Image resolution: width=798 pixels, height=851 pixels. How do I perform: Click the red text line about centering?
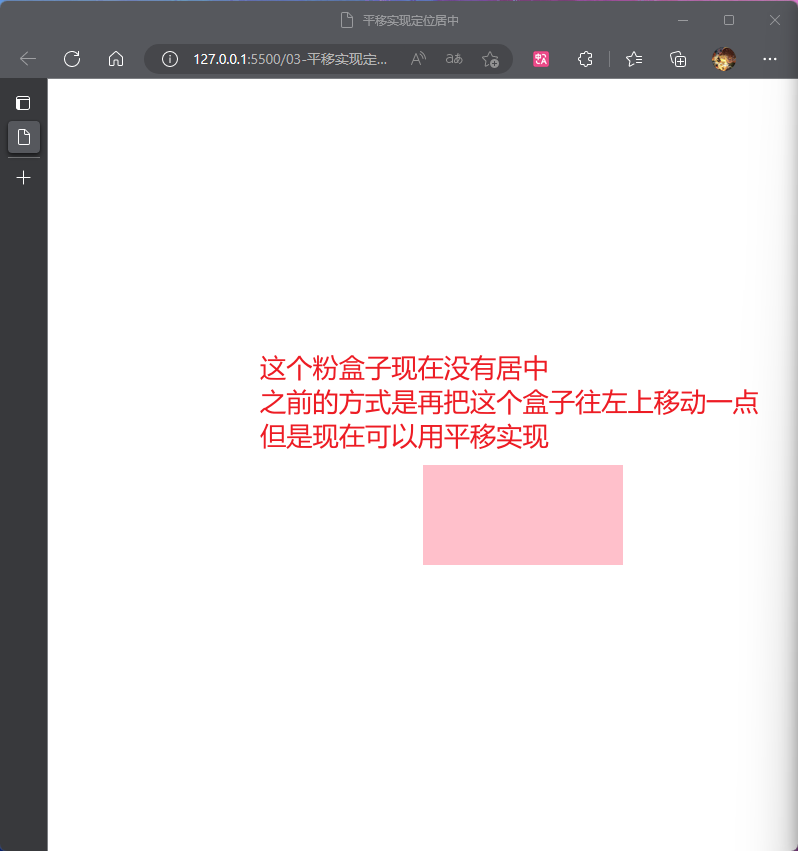(404, 369)
